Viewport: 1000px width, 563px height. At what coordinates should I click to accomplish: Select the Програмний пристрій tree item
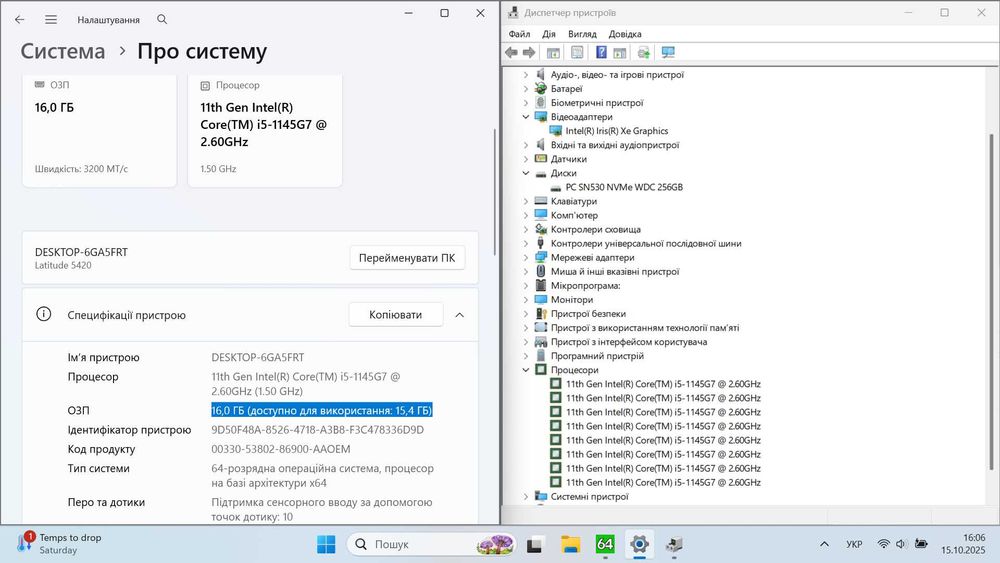click(x=597, y=356)
